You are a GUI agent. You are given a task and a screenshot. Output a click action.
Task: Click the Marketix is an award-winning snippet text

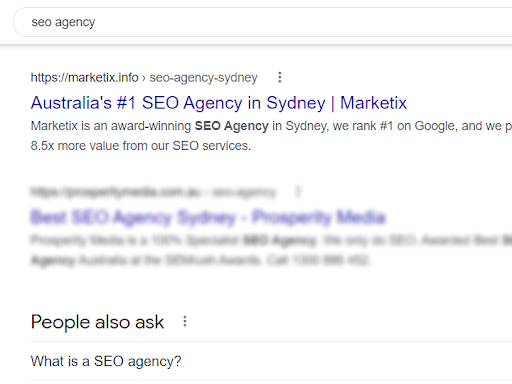tap(111, 126)
